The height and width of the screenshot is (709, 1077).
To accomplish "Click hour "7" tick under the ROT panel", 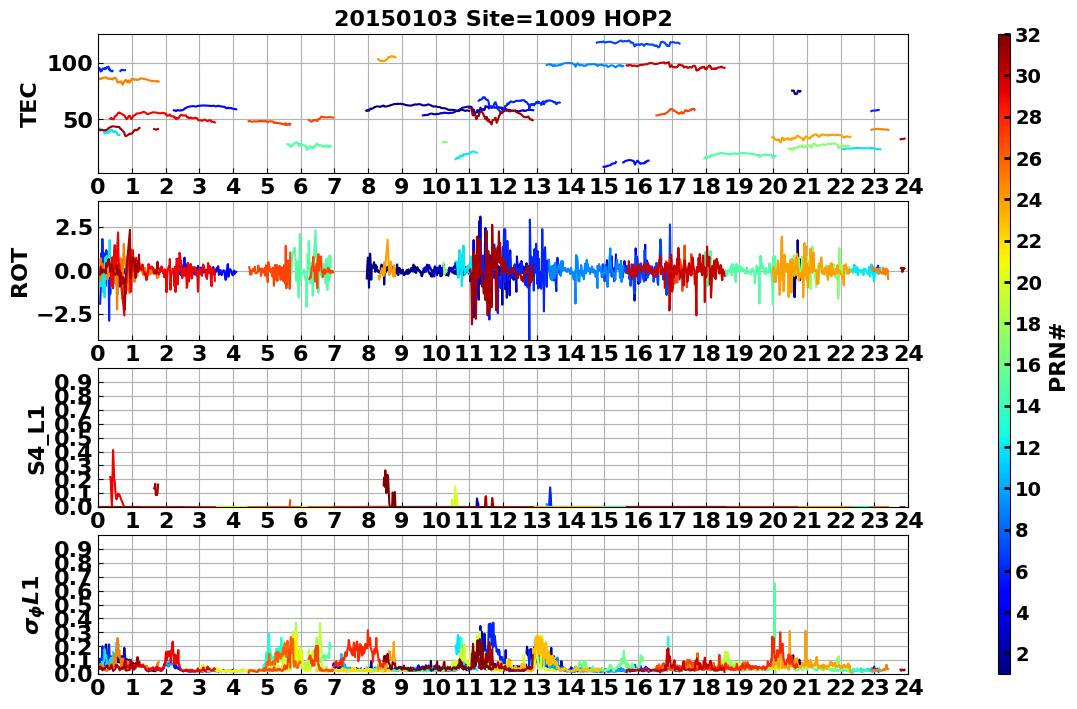I will (x=335, y=353).
